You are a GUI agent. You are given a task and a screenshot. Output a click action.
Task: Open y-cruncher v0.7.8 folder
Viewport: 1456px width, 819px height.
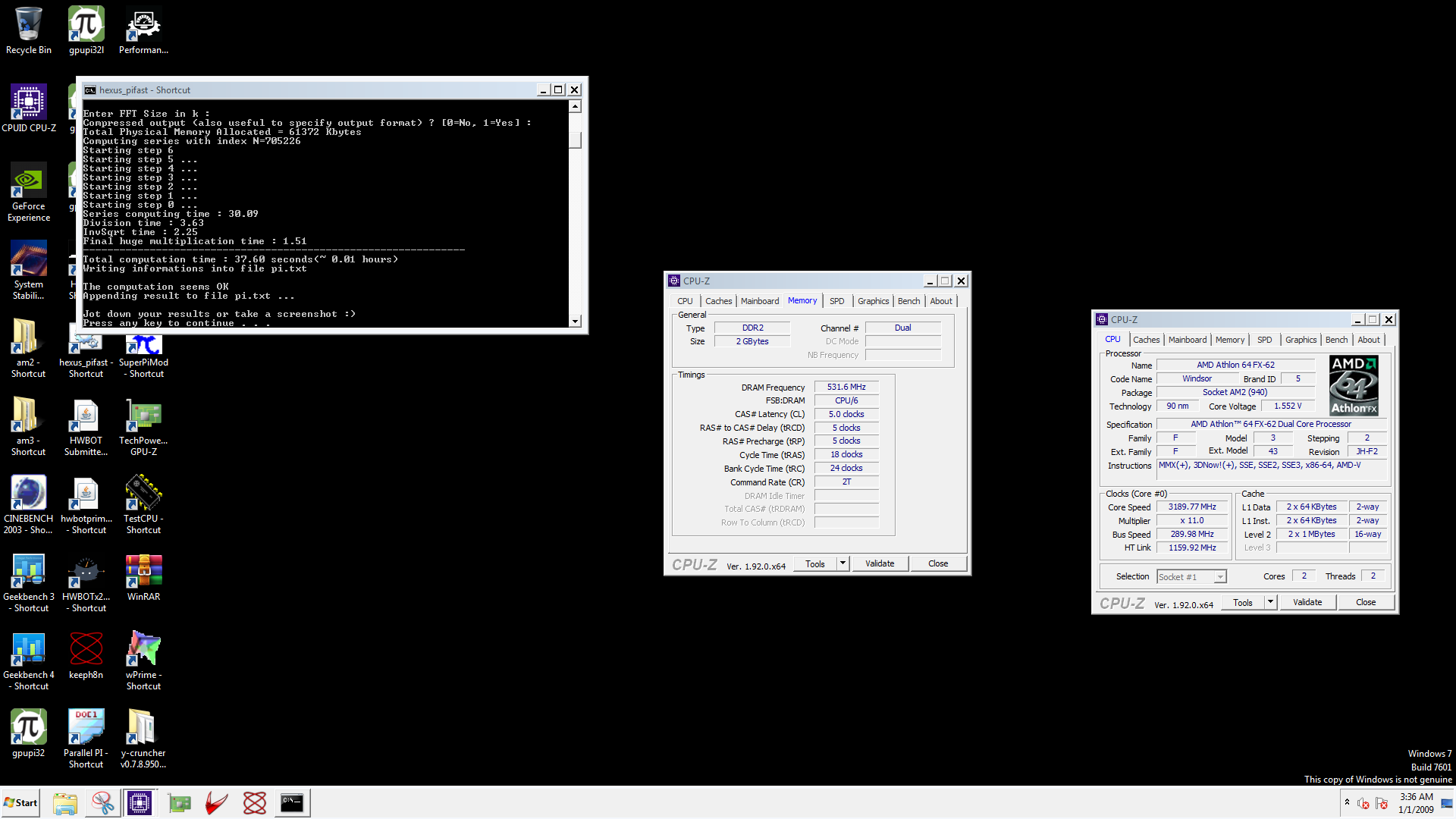click(x=143, y=739)
